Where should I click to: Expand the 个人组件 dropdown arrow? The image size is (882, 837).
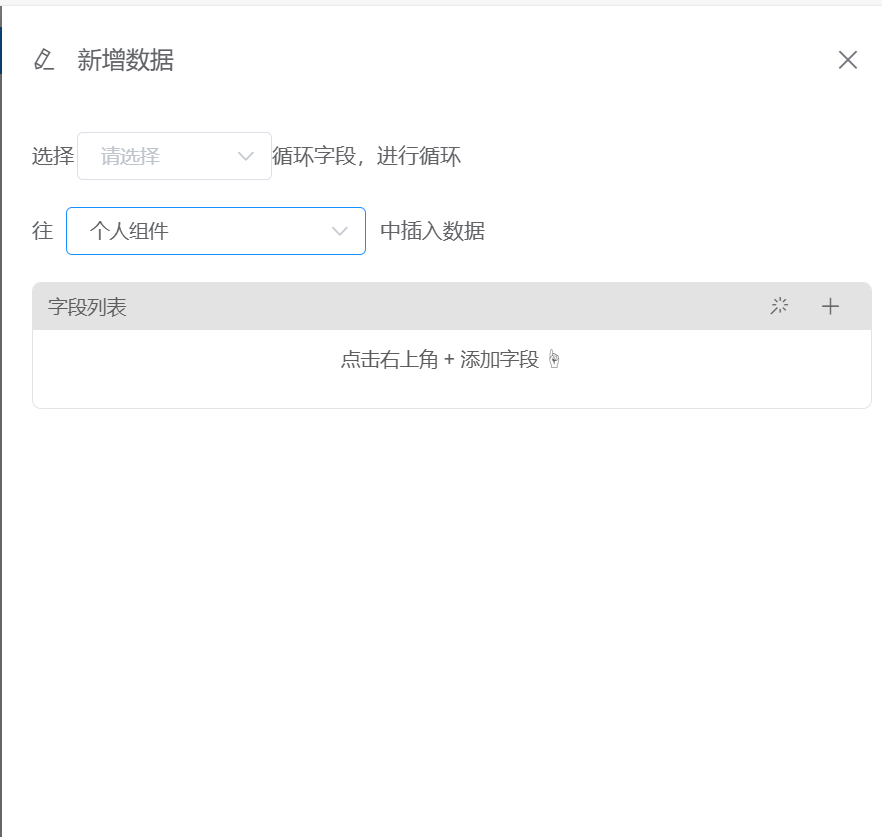340,231
